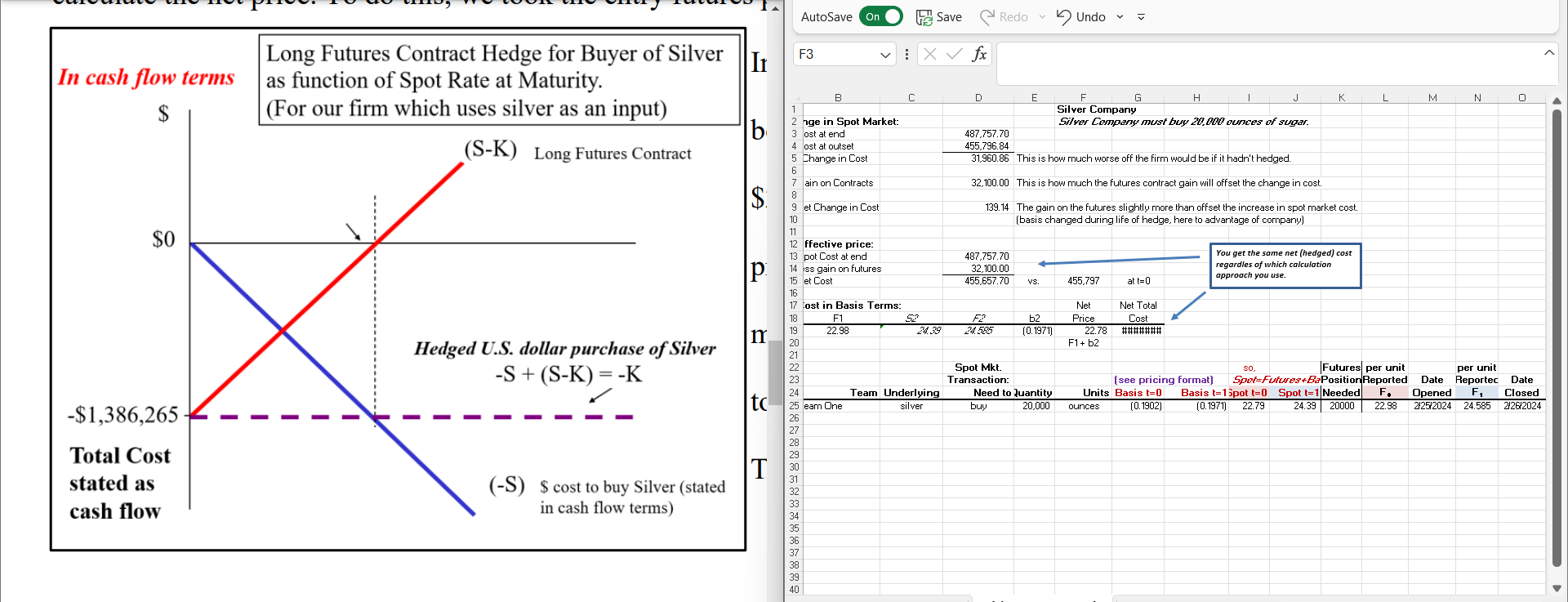The image size is (1568, 602).
Task: Click the Save button in Excel
Action: (x=939, y=16)
